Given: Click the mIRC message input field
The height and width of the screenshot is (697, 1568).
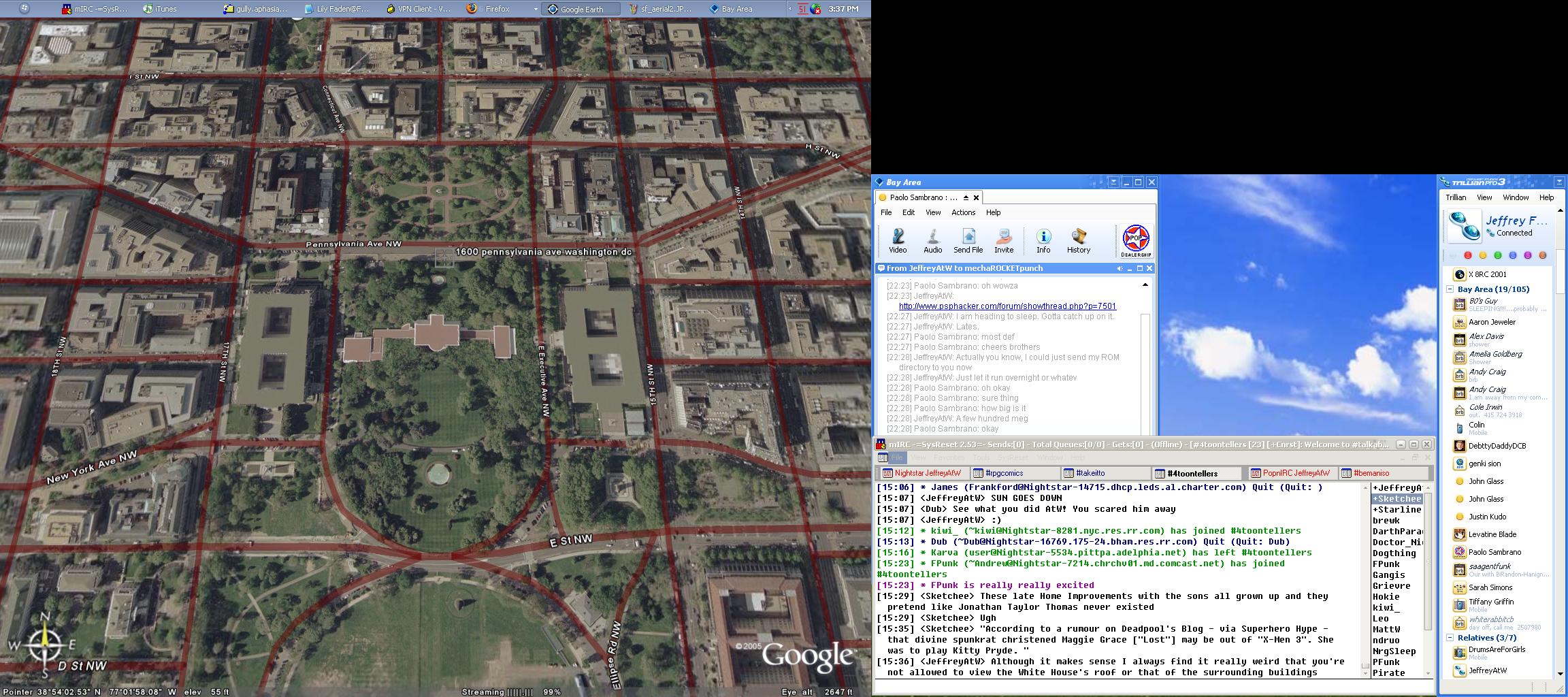Looking at the screenshot, I should (1154, 687).
